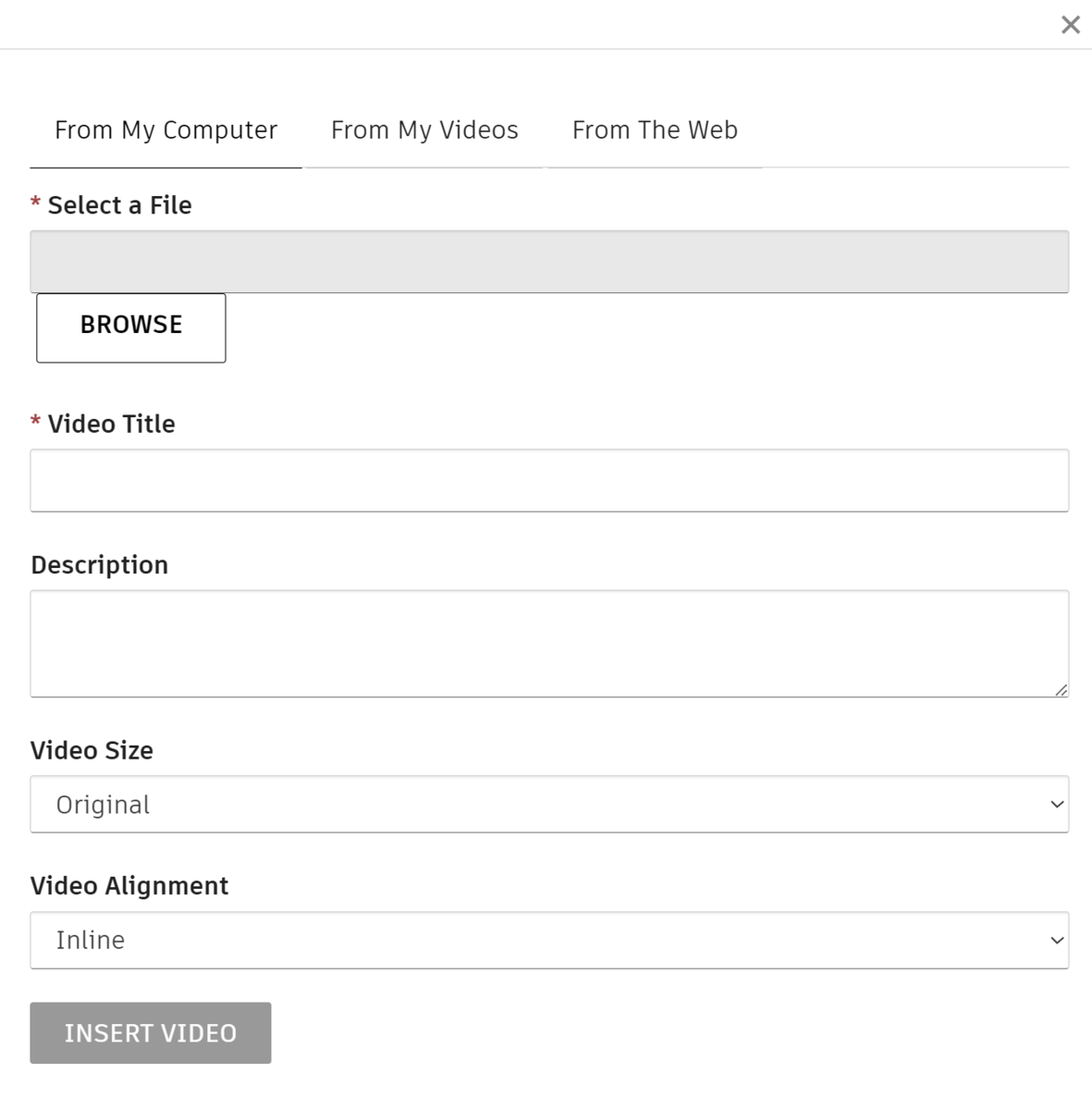The image size is (1092, 1110).
Task: Click the Video Alignment label
Action: point(129,886)
